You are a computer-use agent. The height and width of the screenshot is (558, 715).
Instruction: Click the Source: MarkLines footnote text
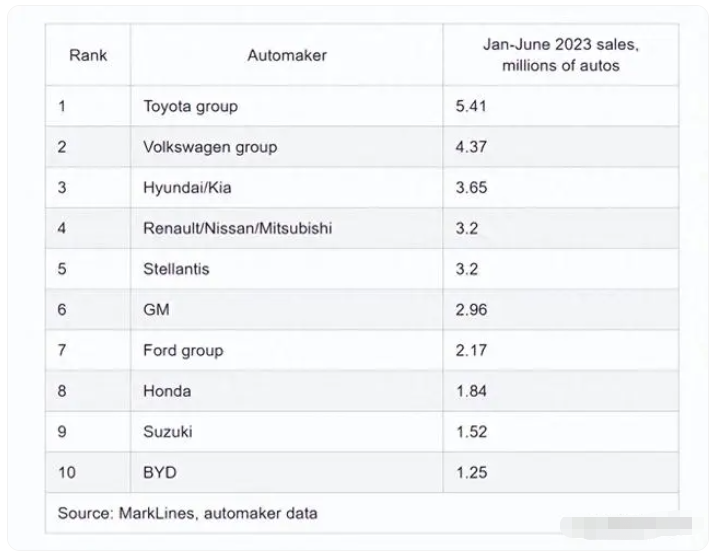[x=188, y=513]
